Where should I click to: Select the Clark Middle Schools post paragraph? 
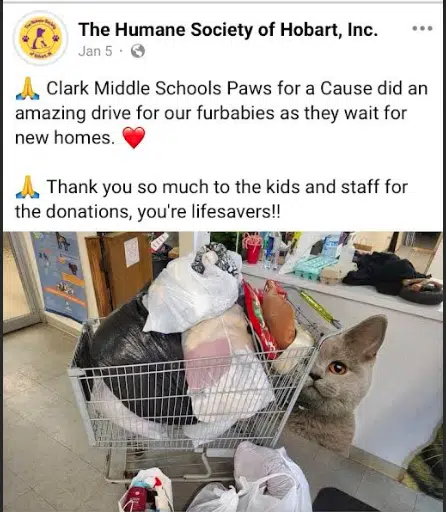click(x=221, y=113)
